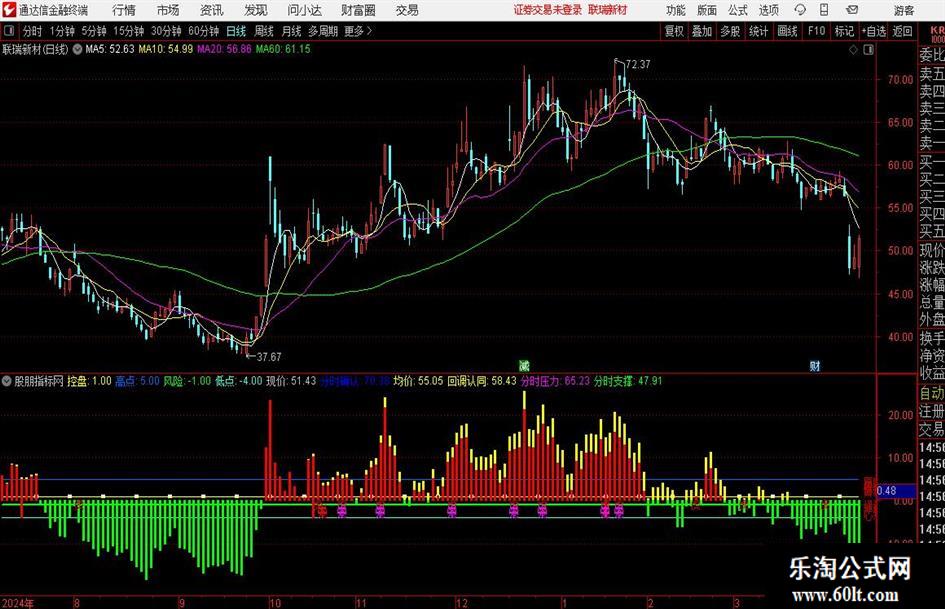Click the MA60: 61.15 value
The image size is (945, 609).
(283, 49)
